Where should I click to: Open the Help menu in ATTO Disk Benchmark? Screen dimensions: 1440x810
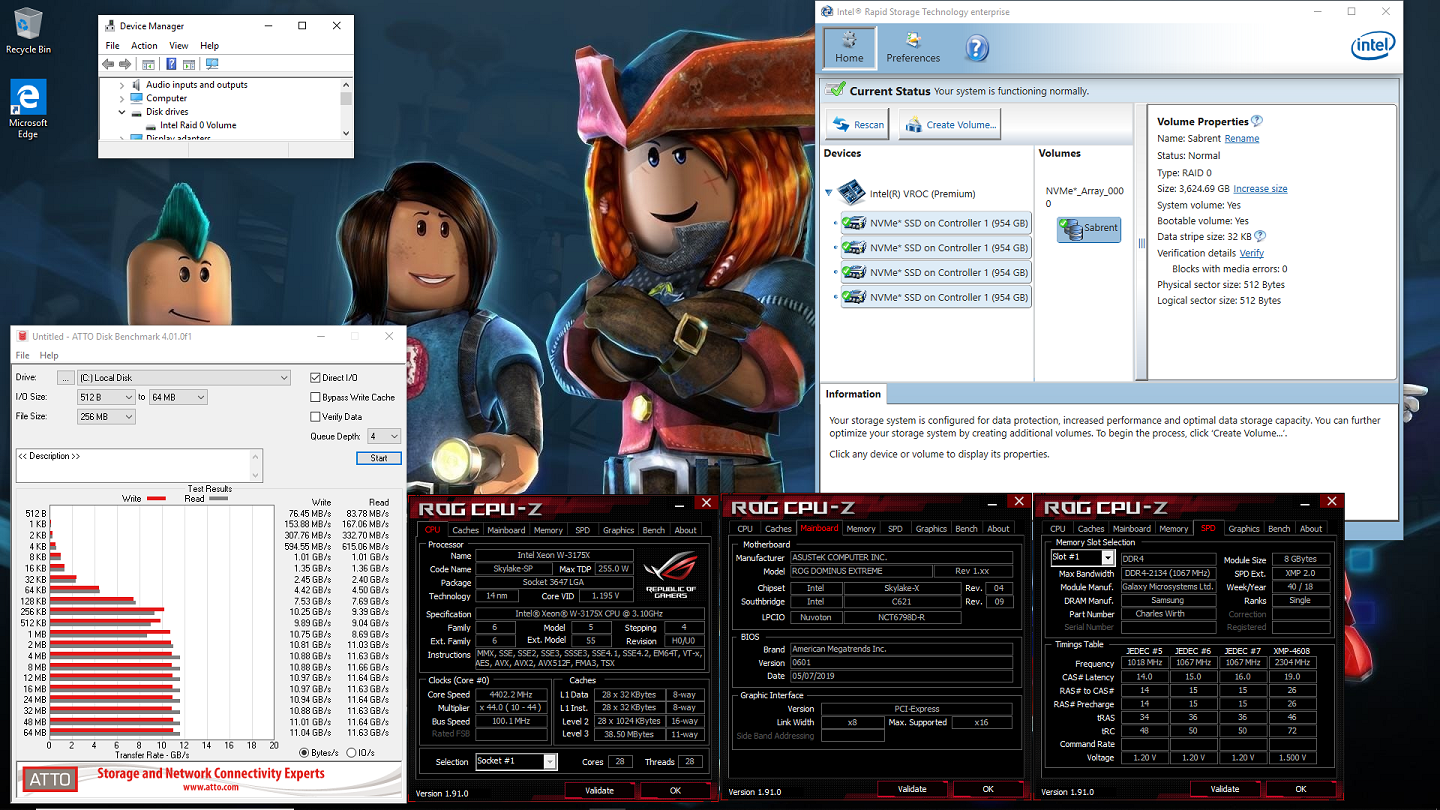(x=49, y=355)
